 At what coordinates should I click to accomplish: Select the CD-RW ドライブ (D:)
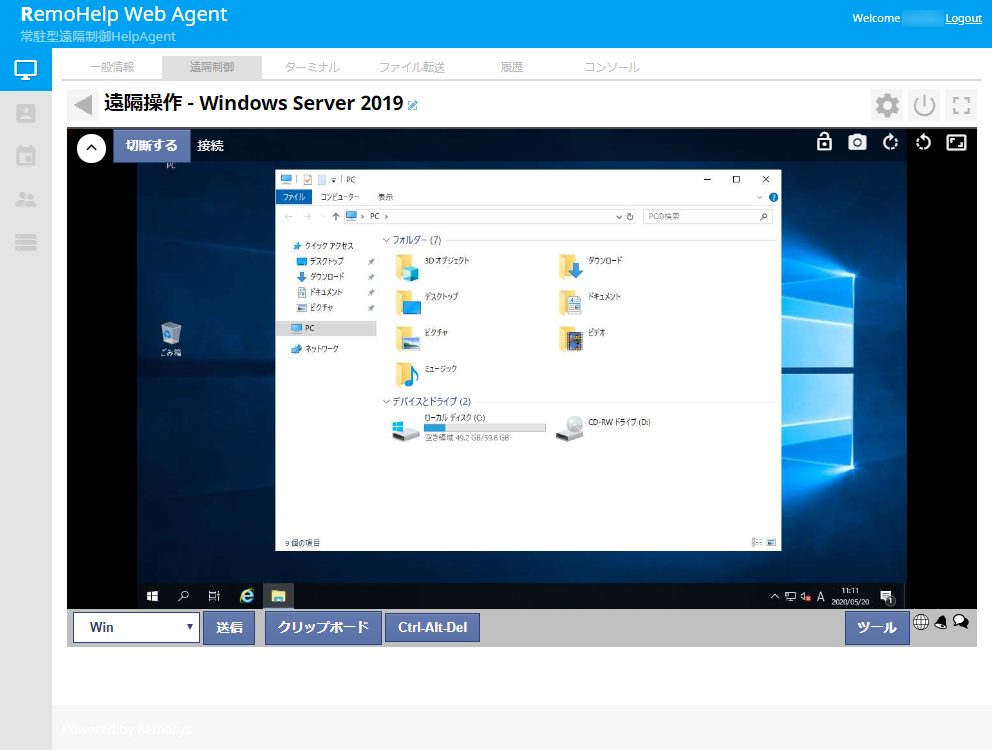pyautogui.click(x=603, y=428)
